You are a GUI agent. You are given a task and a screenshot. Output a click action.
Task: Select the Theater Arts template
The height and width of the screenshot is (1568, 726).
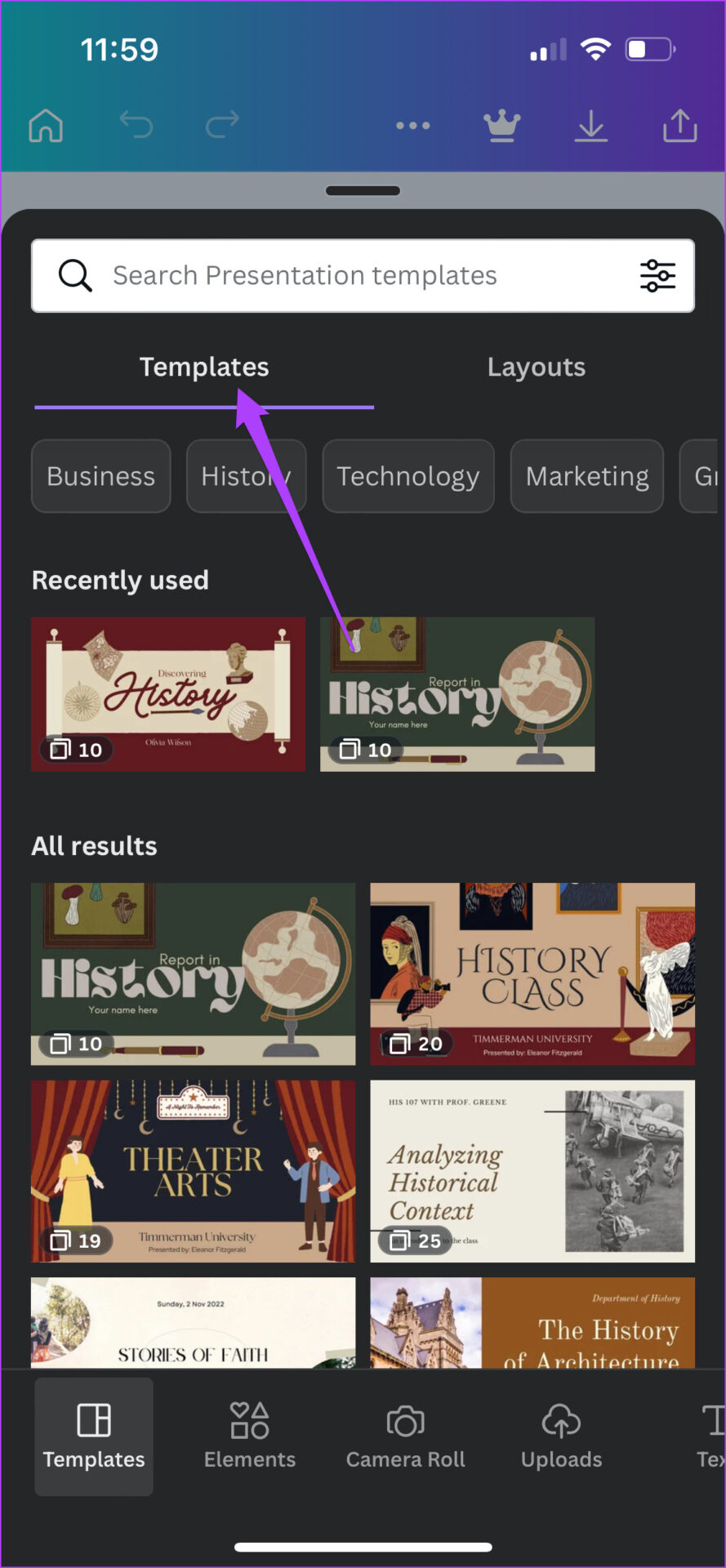[194, 1171]
